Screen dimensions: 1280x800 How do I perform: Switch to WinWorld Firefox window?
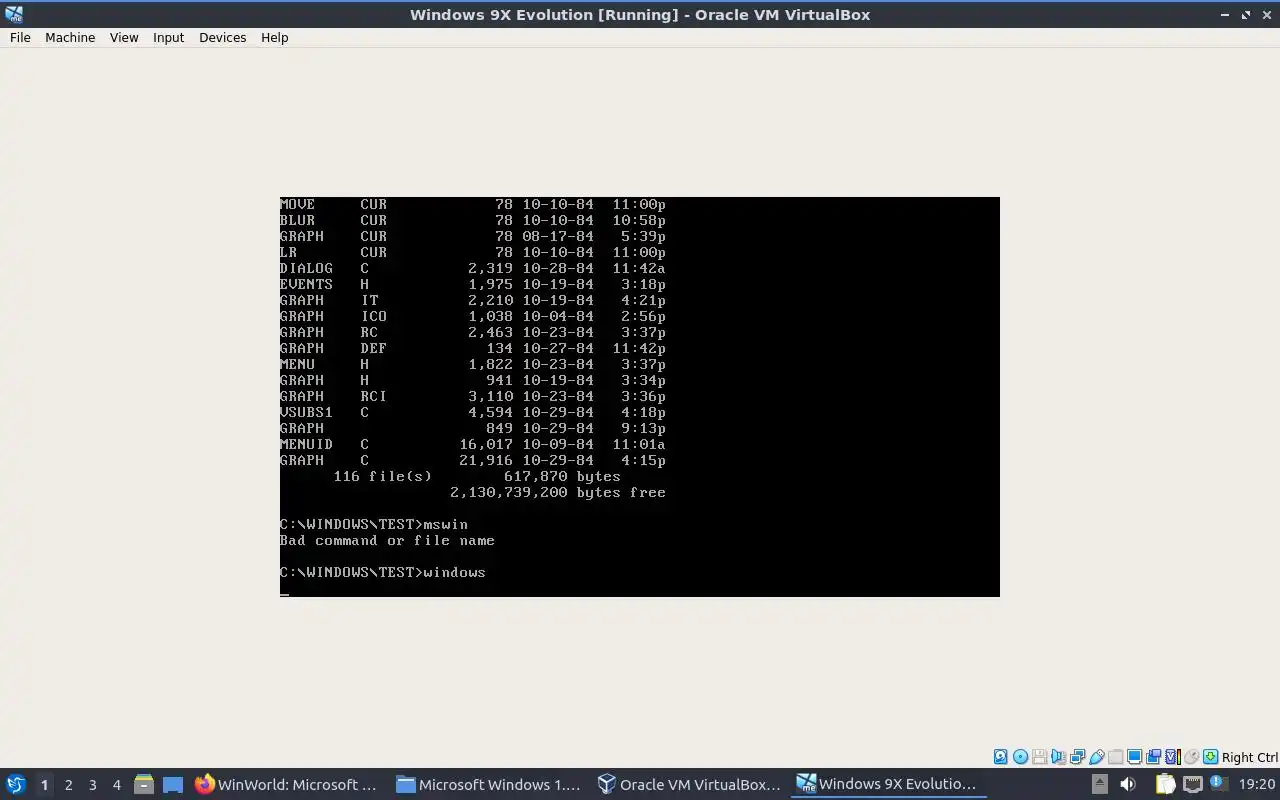pyautogui.click(x=286, y=784)
